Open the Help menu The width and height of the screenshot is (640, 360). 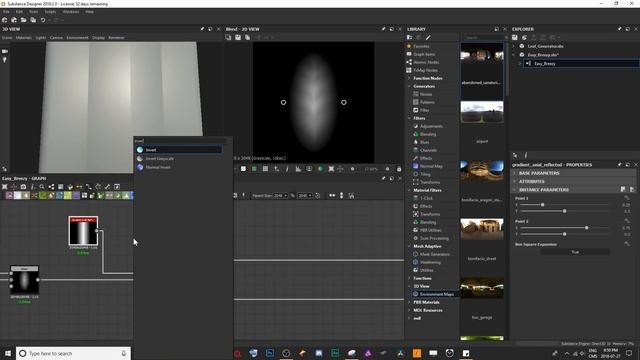[x=89, y=12]
